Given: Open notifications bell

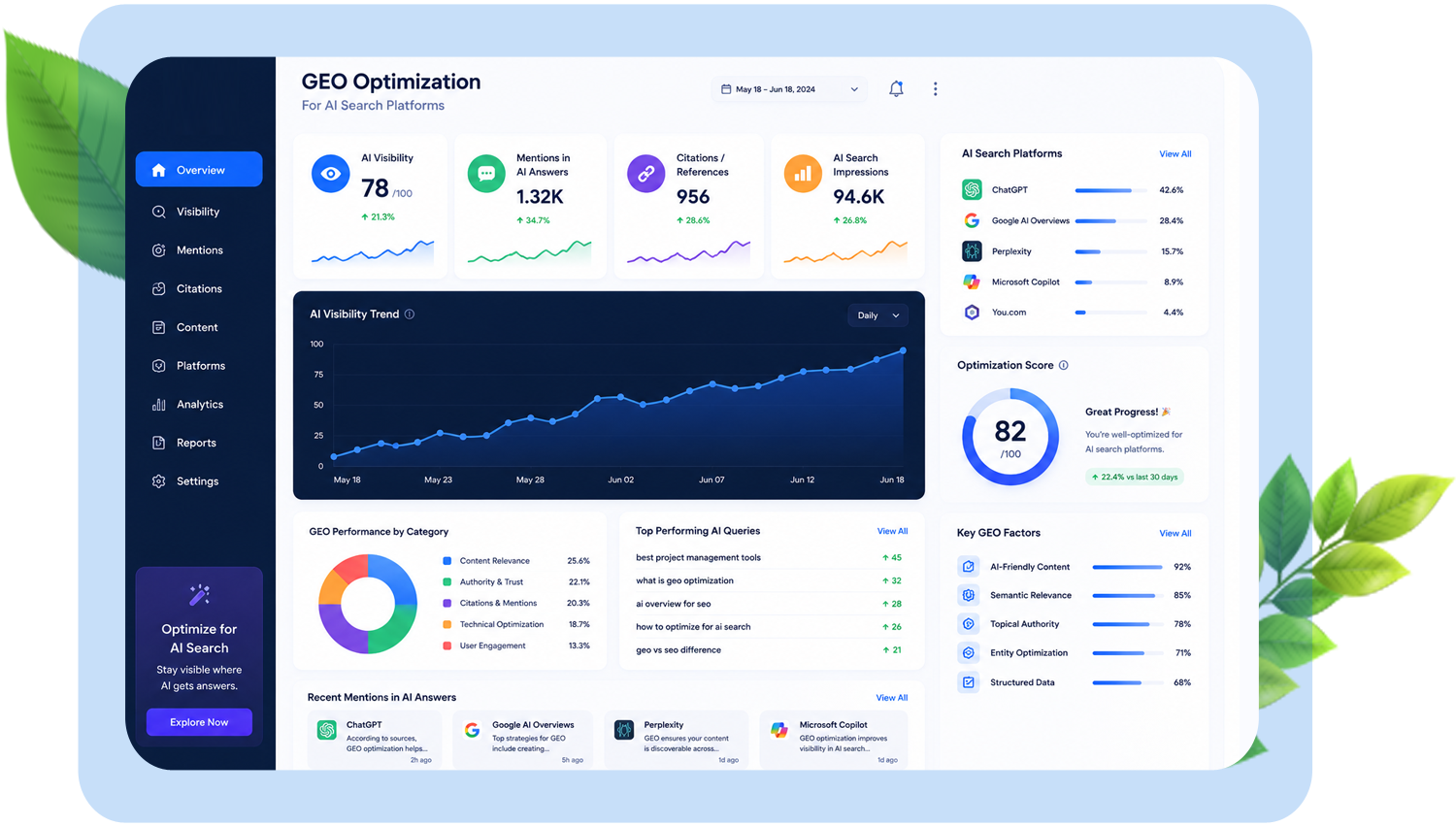Looking at the screenshot, I should (x=896, y=89).
